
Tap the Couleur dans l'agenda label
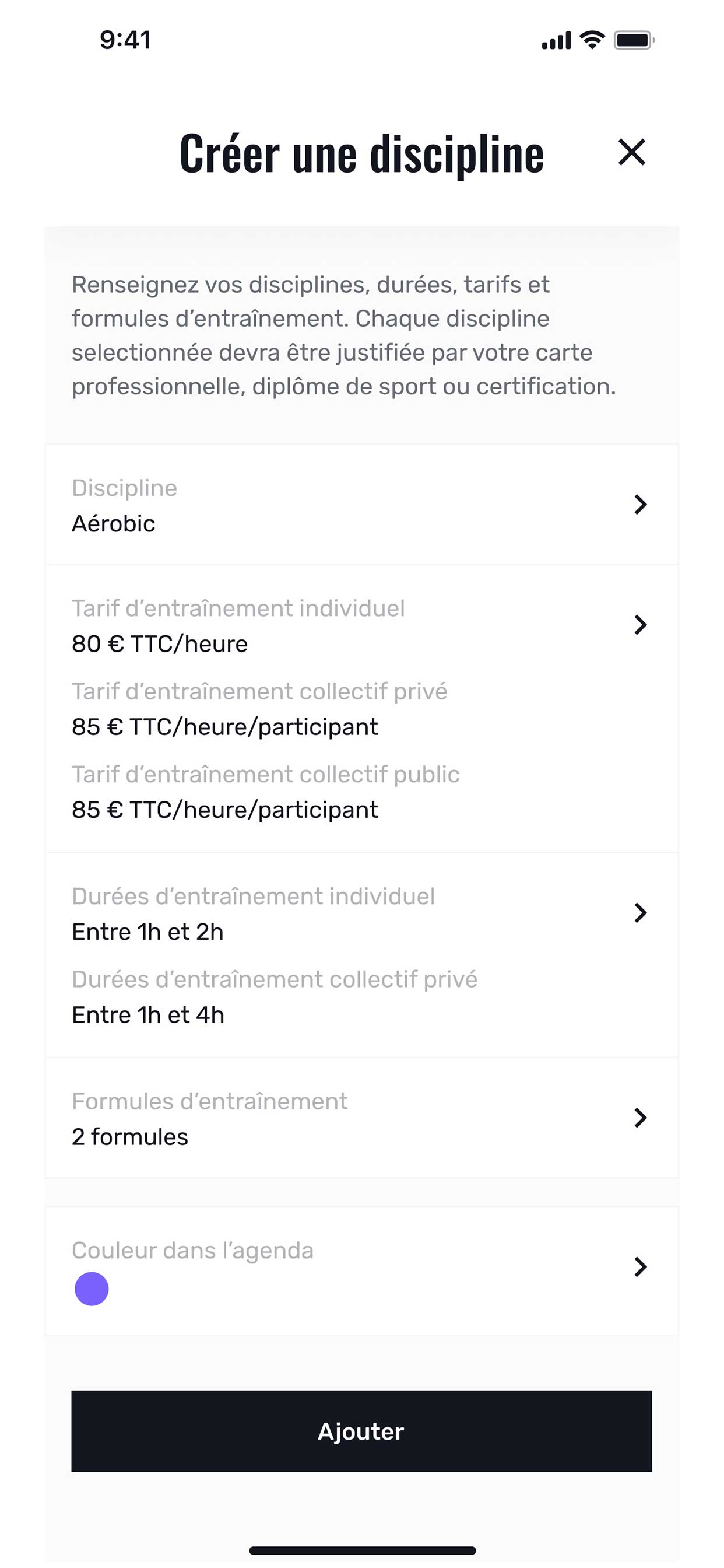coord(192,1250)
